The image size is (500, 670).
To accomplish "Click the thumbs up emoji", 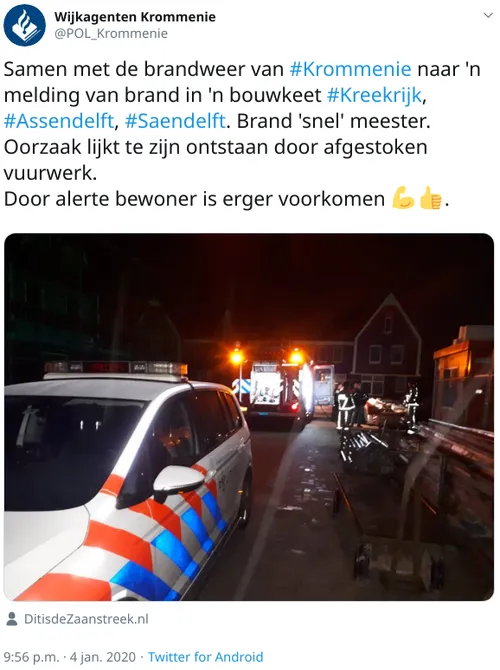I will (430, 198).
